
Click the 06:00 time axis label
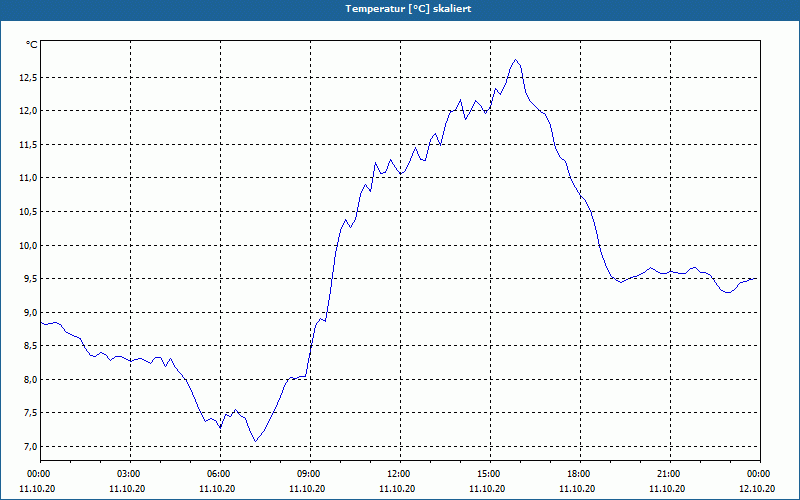[220, 474]
